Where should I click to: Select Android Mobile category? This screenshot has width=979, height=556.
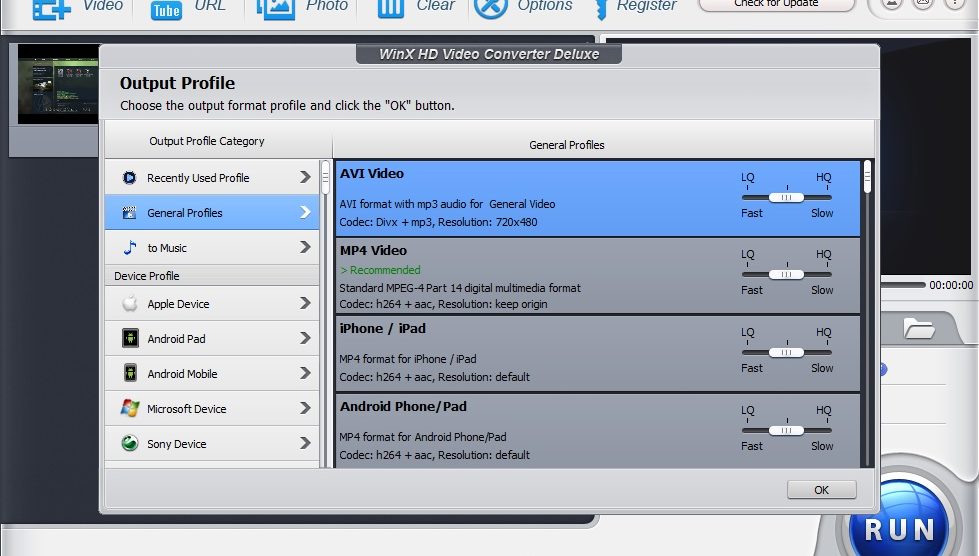click(212, 374)
